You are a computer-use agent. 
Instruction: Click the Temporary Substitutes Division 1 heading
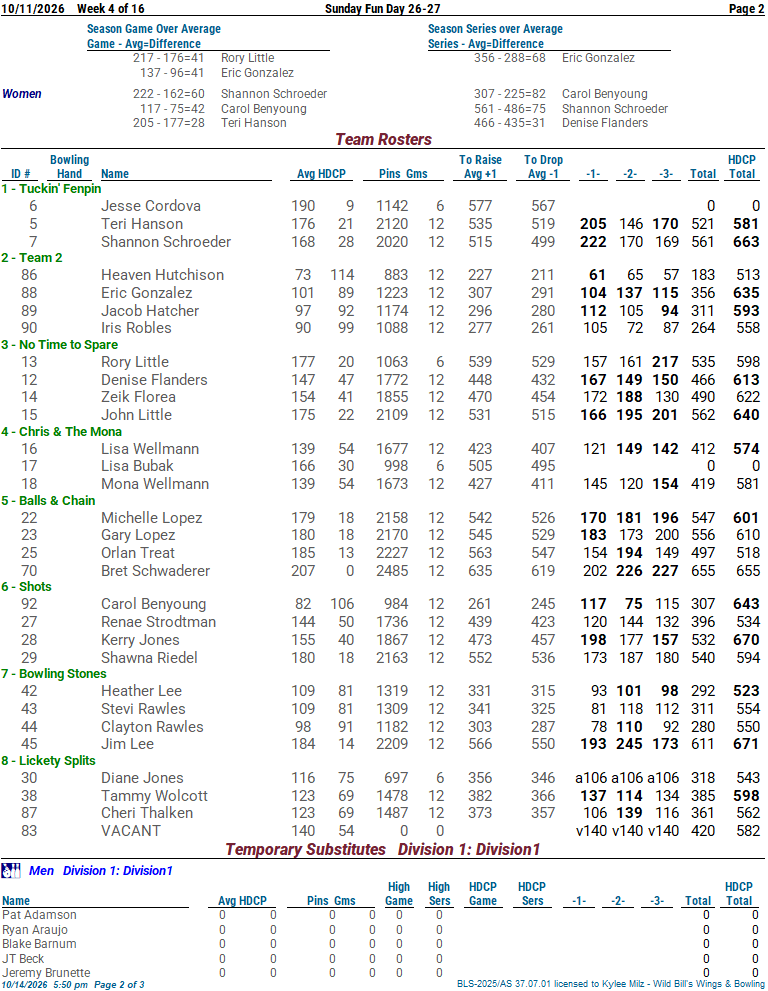pos(382,849)
